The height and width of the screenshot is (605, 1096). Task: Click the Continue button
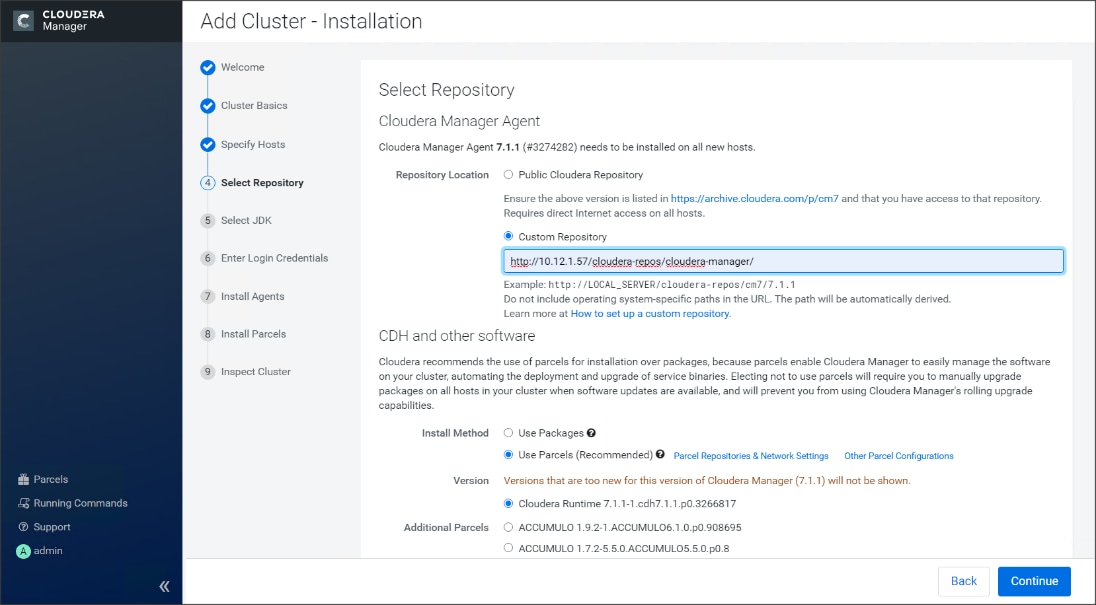point(1034,581)
